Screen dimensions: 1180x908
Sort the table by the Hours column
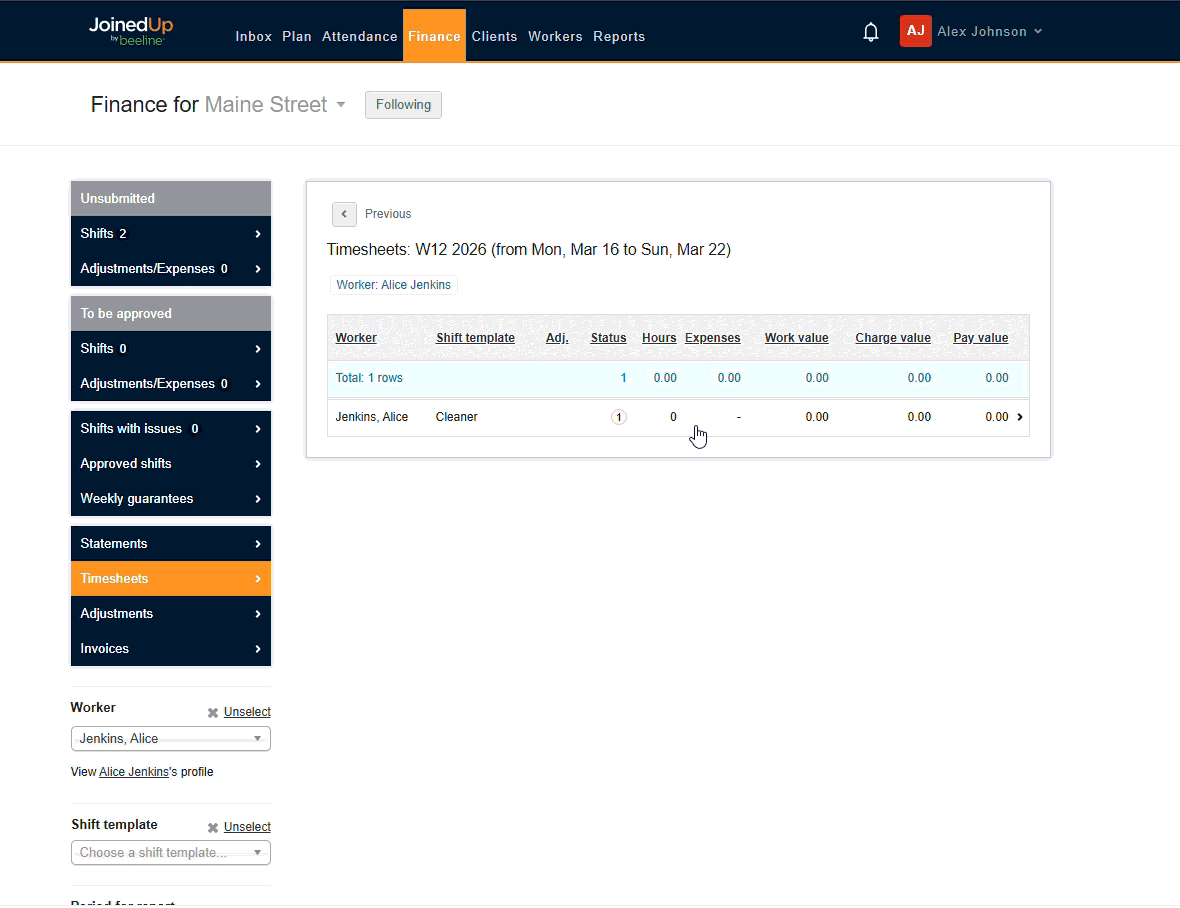(659, 338)
